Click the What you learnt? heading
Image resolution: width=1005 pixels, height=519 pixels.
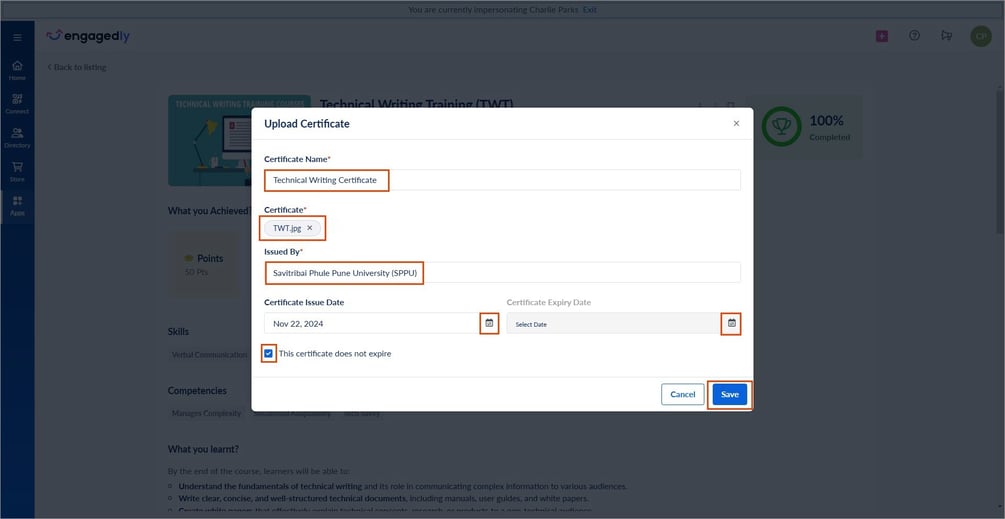203,449
